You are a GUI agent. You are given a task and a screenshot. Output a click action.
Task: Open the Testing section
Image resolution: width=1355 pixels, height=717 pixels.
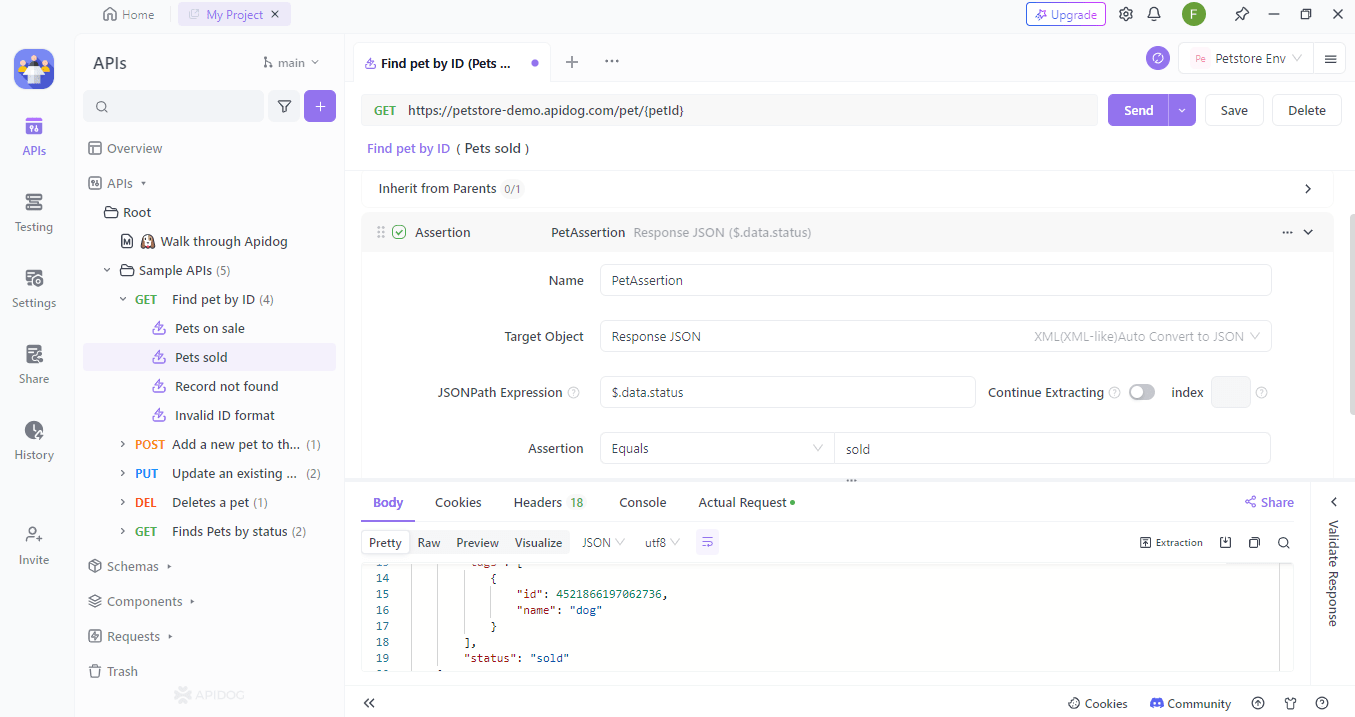(x=34, y=213)
